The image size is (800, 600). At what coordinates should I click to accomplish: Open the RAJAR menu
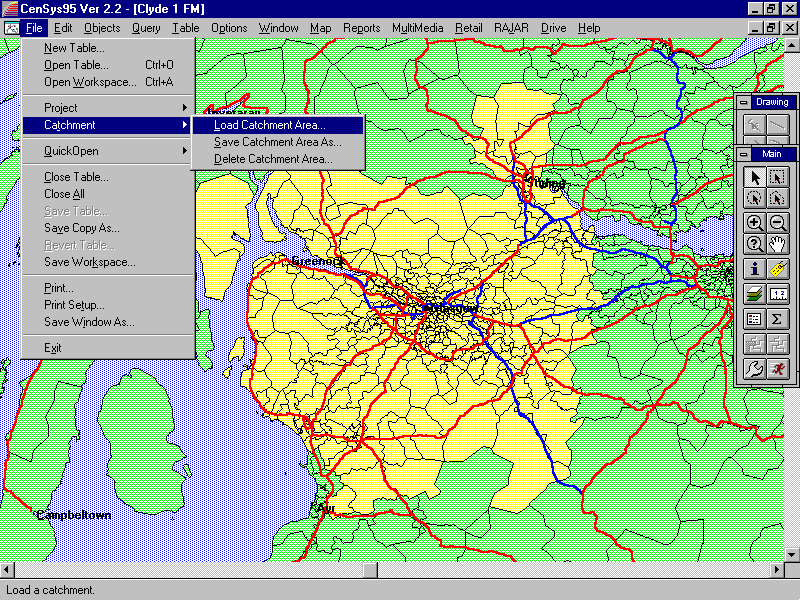coord(512,28)
